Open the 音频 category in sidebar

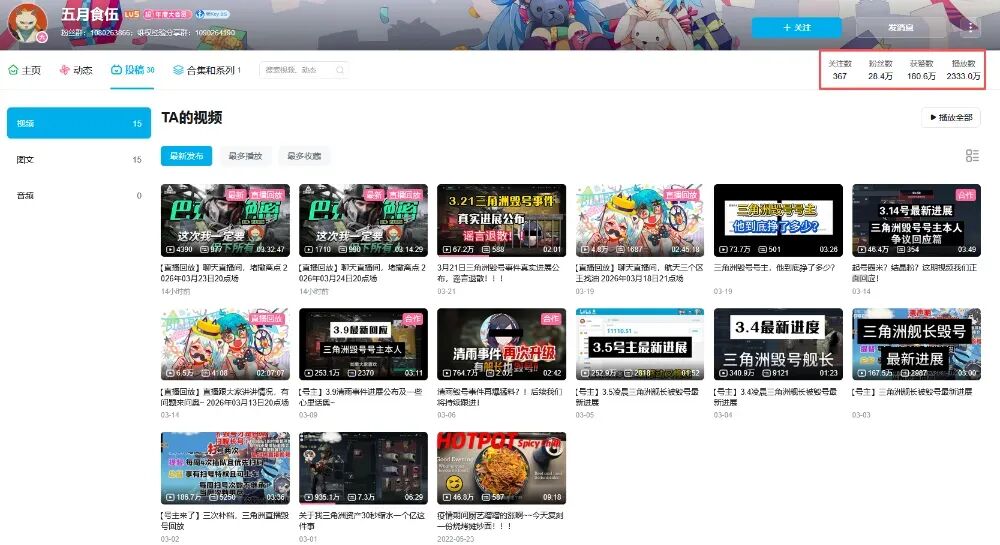point(78,195)
